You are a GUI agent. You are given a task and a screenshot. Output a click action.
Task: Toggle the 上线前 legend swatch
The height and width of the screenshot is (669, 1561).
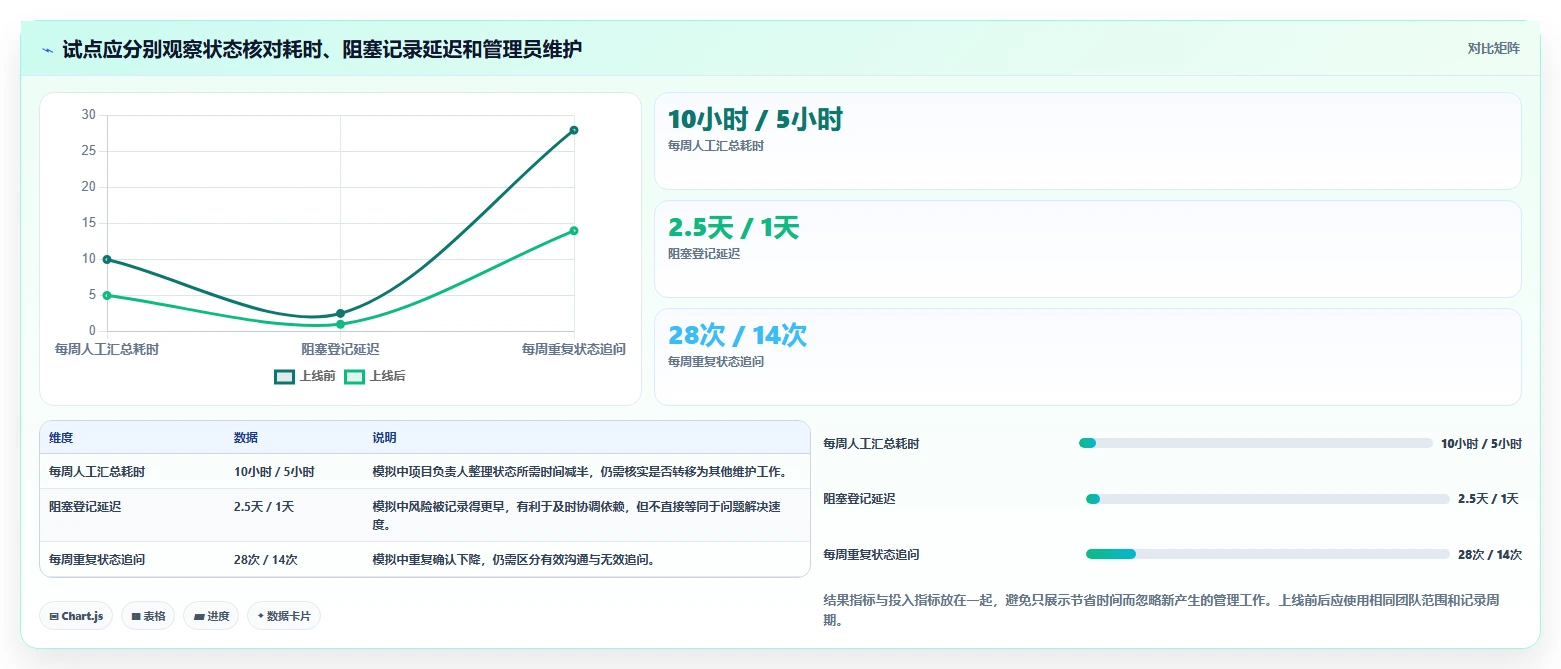[x=284, y=376]
